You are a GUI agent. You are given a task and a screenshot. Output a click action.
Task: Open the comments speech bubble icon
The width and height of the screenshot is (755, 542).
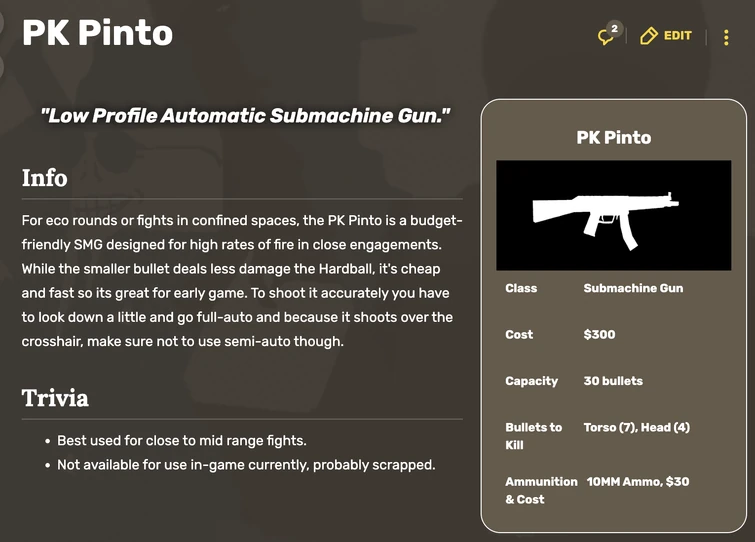(605, 38)
